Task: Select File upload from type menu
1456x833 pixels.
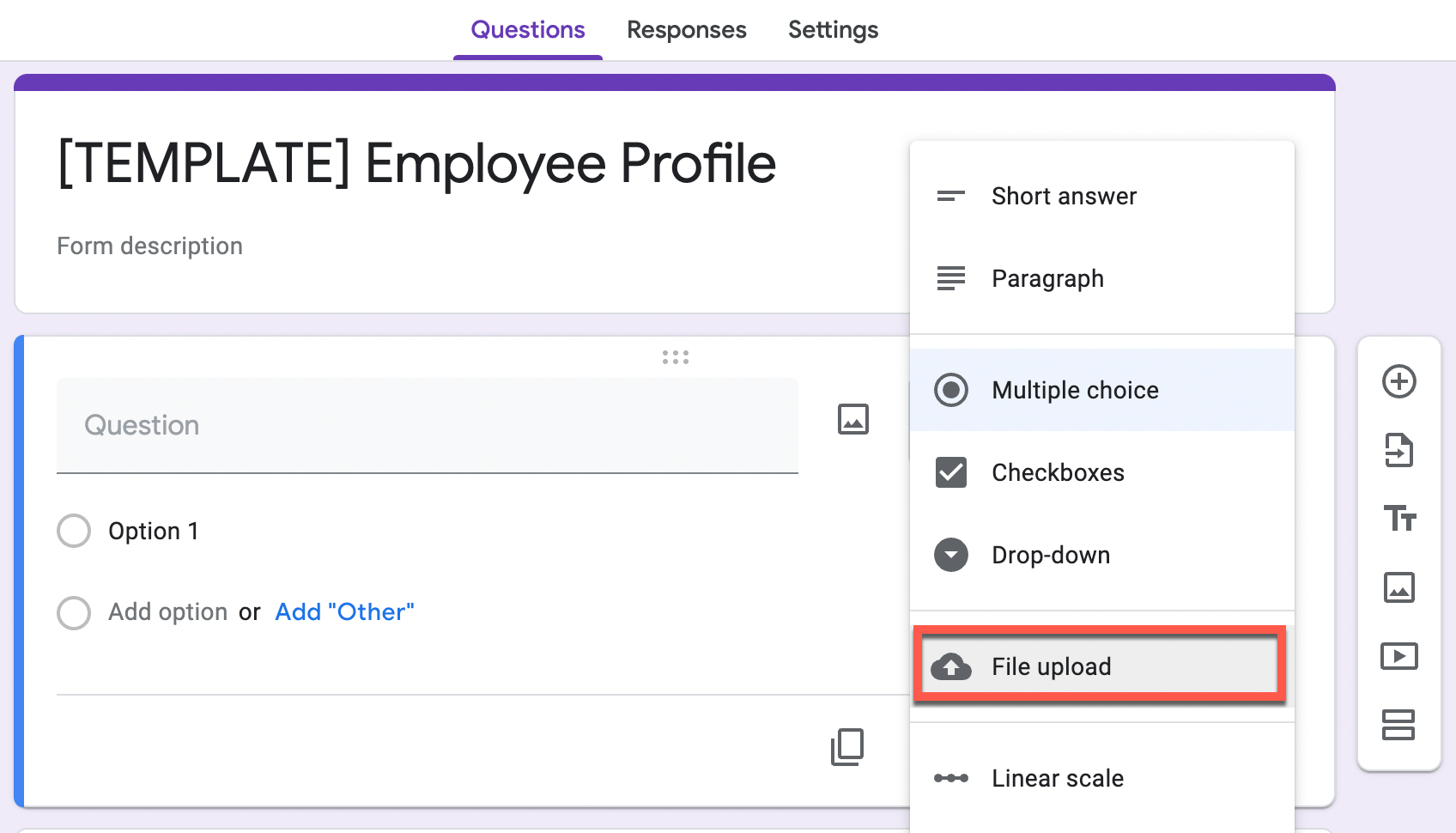Action: (x=1050, y=666)
